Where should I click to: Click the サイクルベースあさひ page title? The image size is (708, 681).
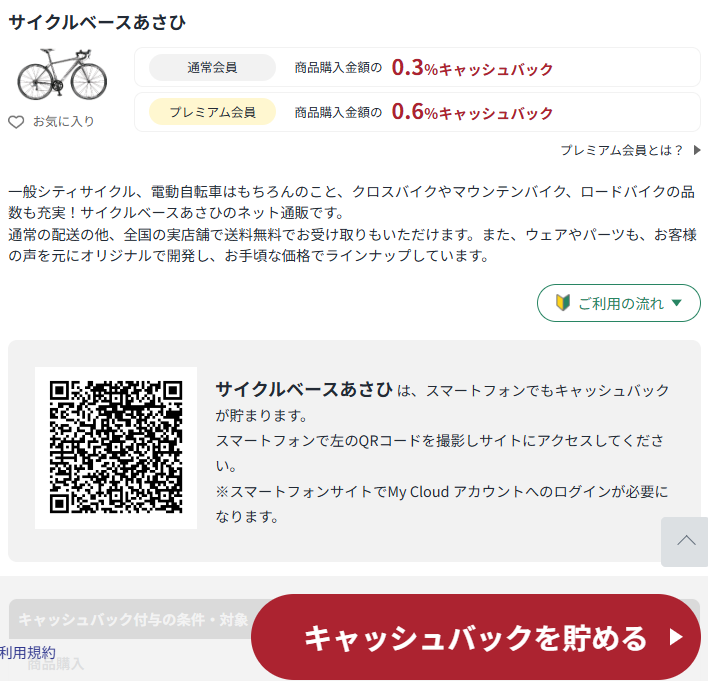[x=97, y=22]
